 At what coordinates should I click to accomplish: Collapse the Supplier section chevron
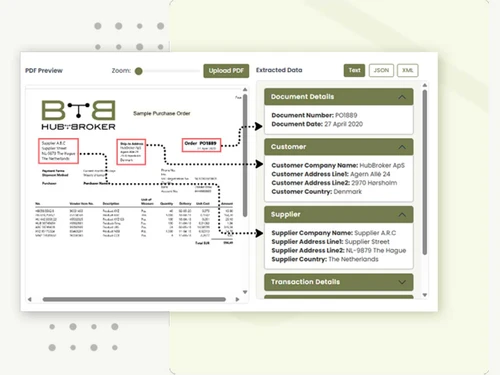point(402,215)
